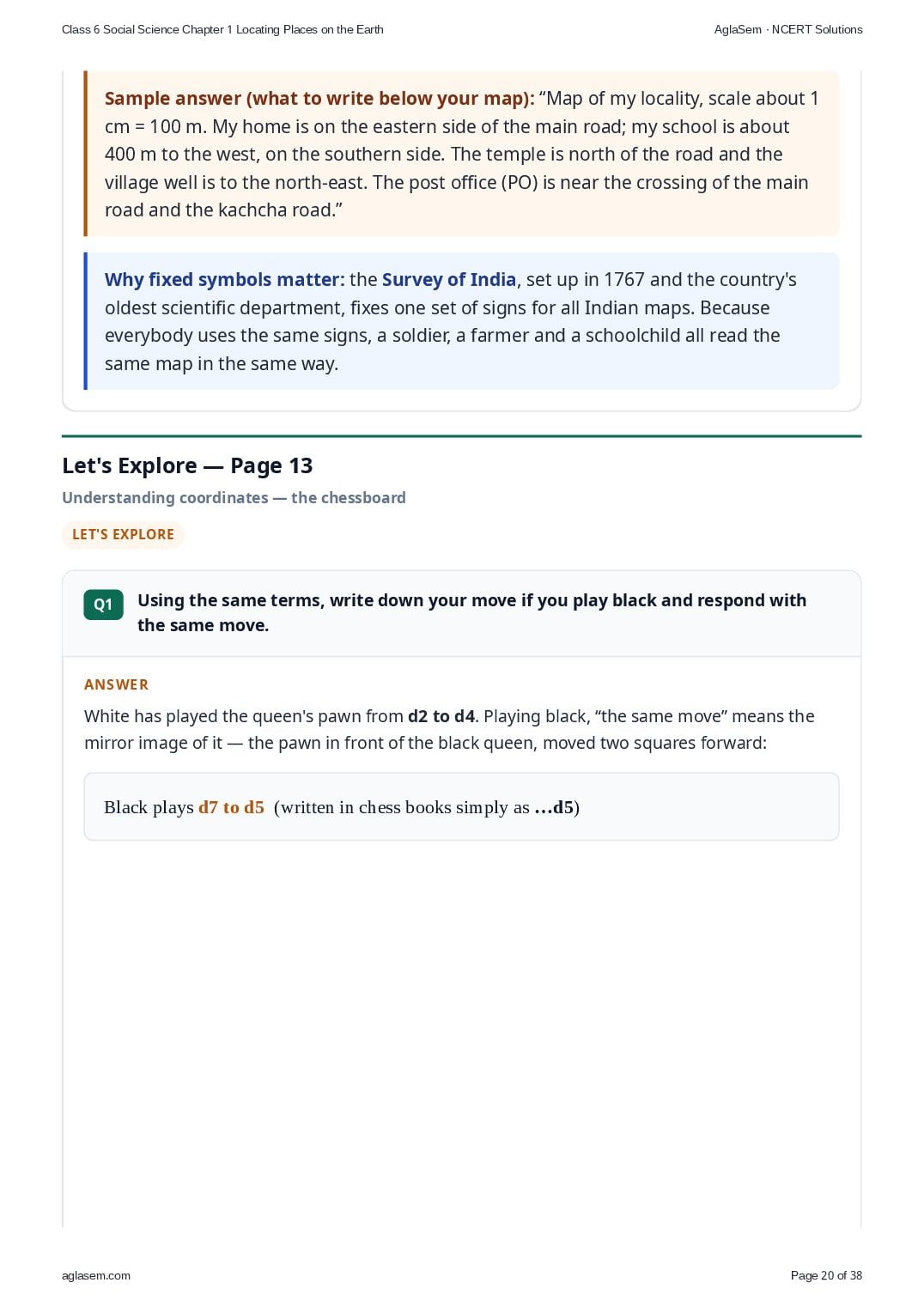Open the aglasem.com footer link

click(x=96, y=1275)
